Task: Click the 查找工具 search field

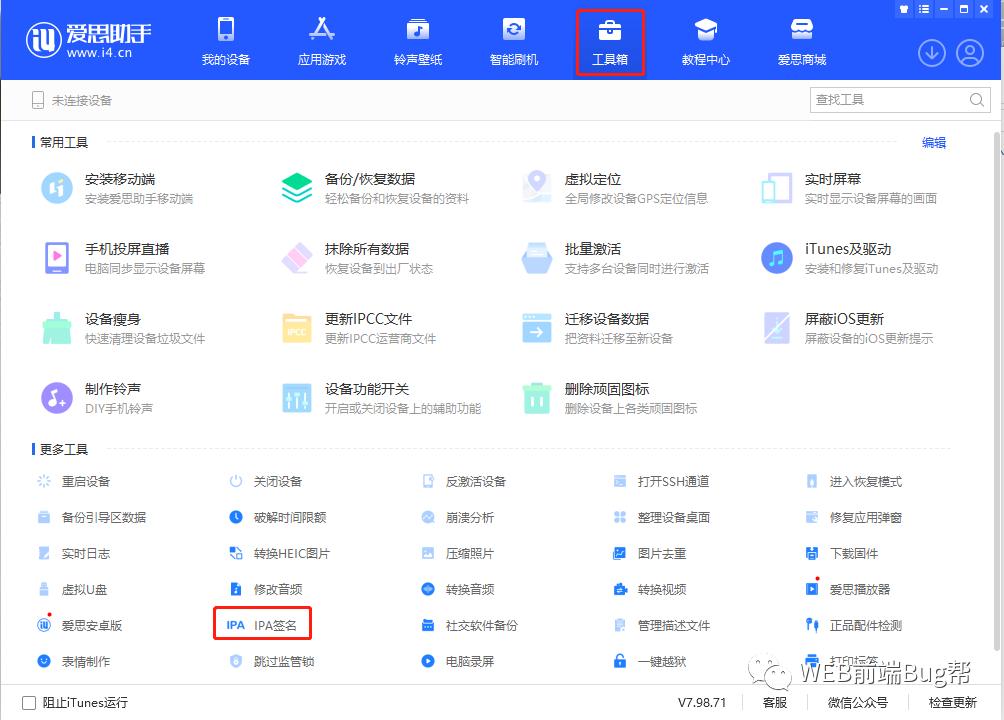Action: coord(890,100)
